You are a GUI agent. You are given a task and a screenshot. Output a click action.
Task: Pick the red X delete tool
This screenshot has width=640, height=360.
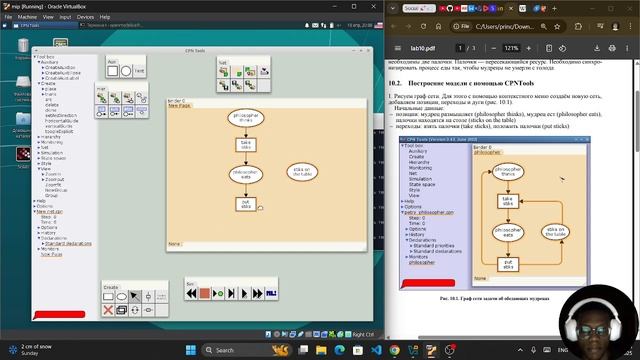click(x=108, y=310)
